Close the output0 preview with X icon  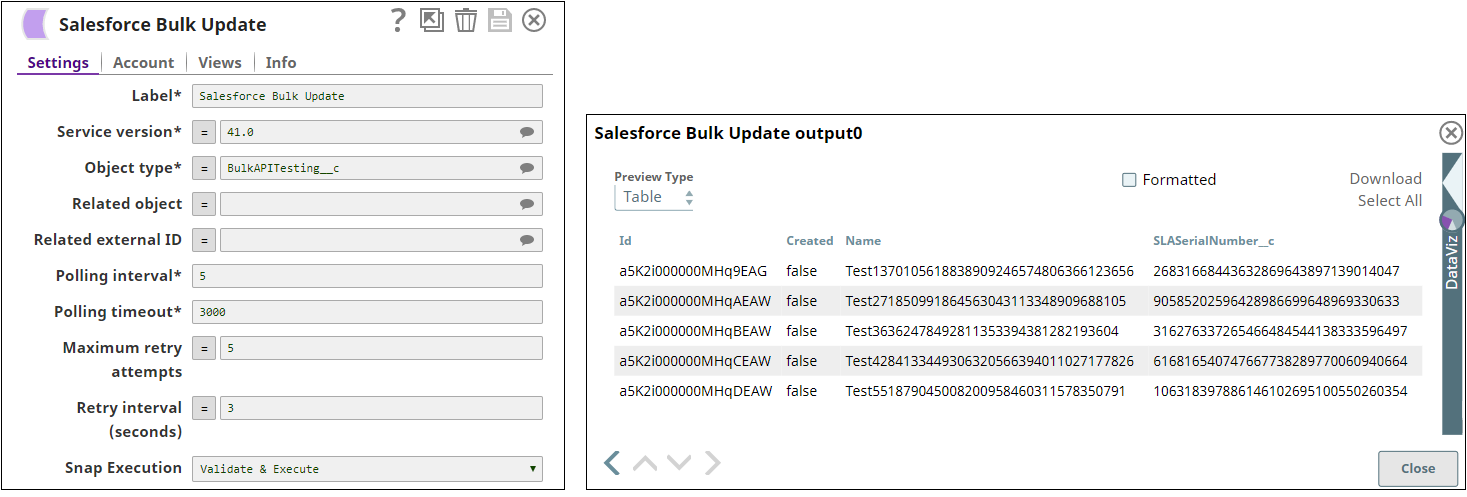point(1450,133)
